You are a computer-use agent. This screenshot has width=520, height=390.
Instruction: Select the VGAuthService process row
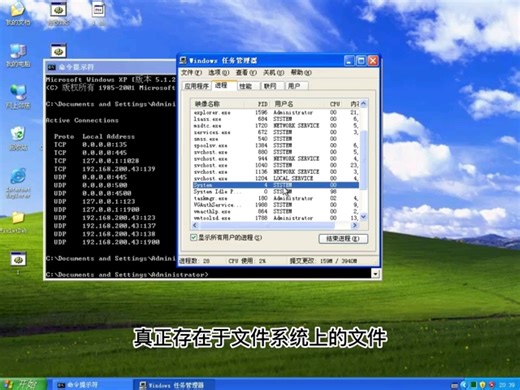pyautogui.click(x=276, y=205)
